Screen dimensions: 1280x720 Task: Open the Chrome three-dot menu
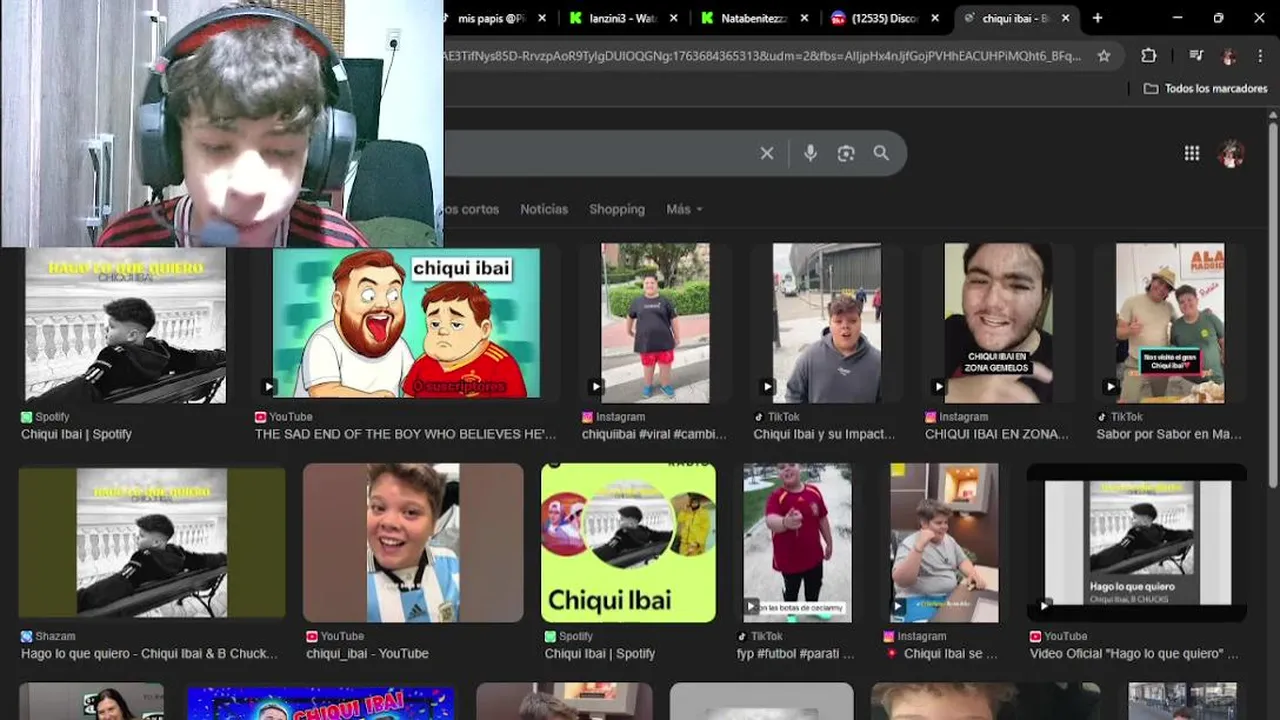point(1259,56)
